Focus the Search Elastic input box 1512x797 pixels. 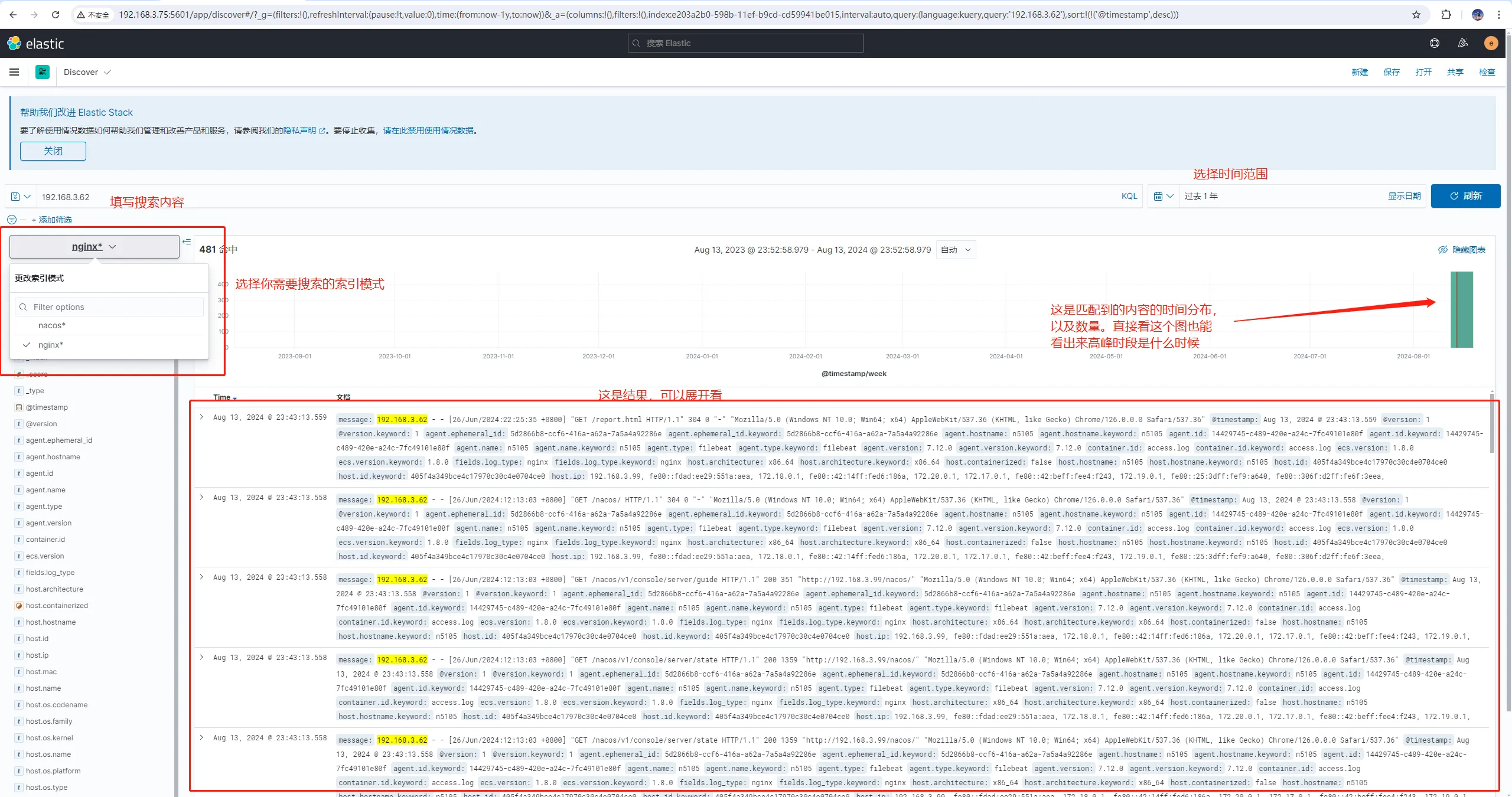pyautogui.click(x=745, y=43)
